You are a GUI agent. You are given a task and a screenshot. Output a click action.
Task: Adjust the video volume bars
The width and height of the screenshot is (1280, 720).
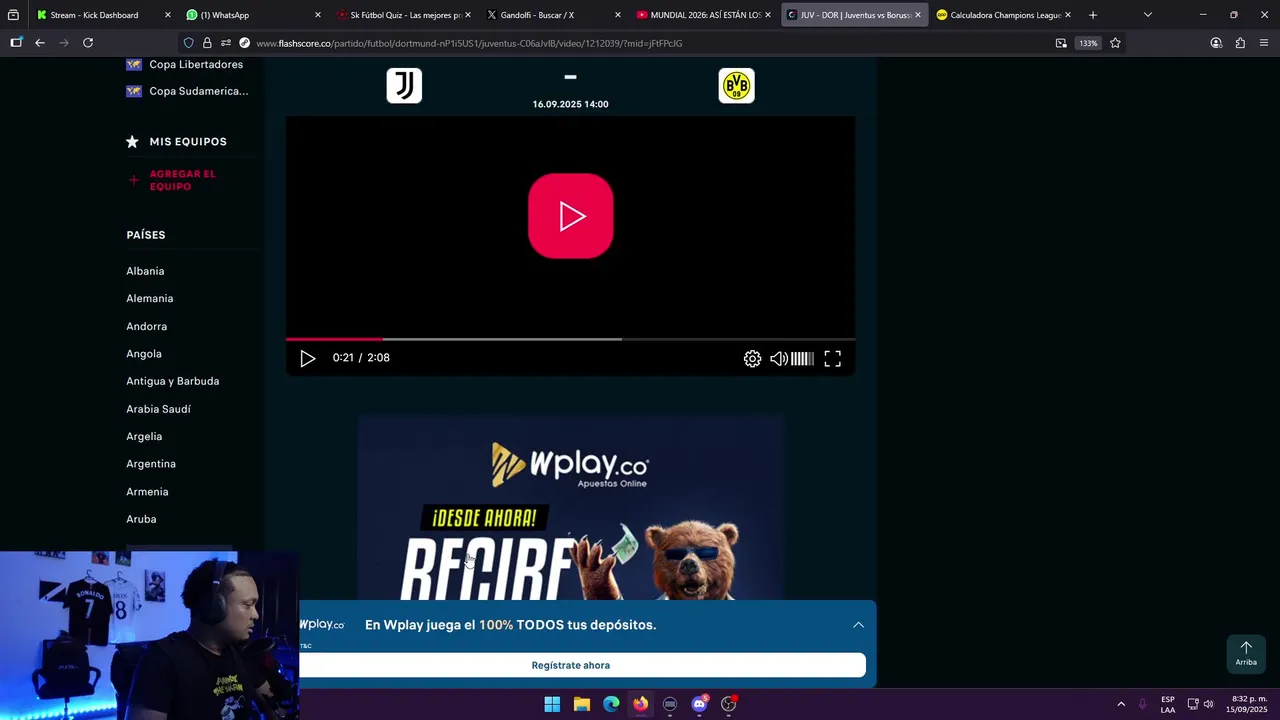802,358
